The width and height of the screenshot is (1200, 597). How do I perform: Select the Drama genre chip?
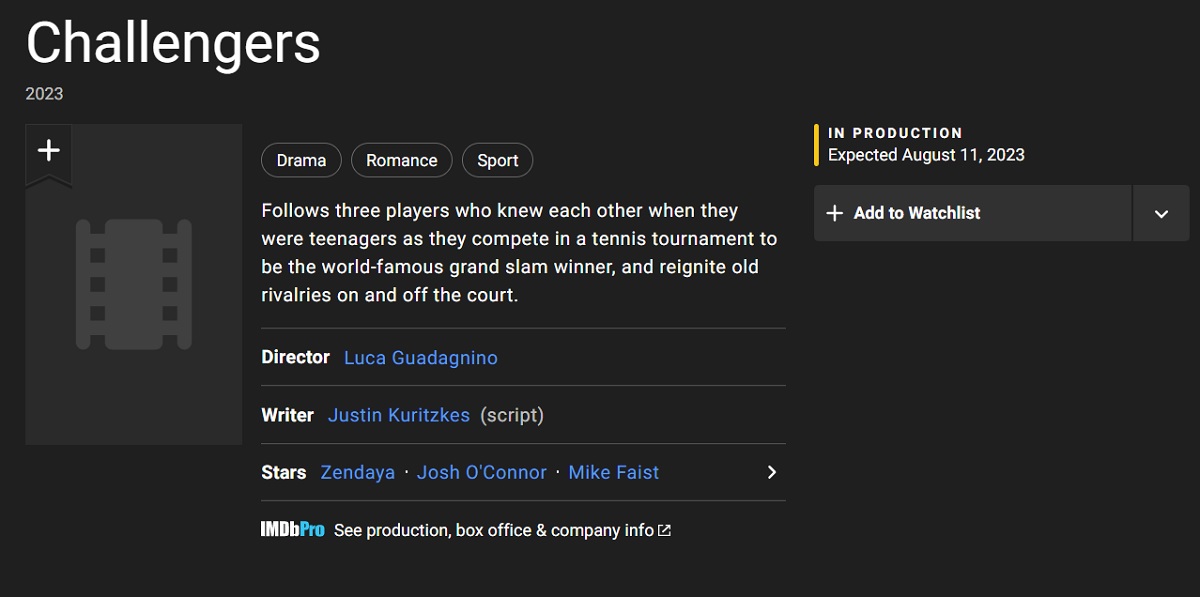(301, 160)
